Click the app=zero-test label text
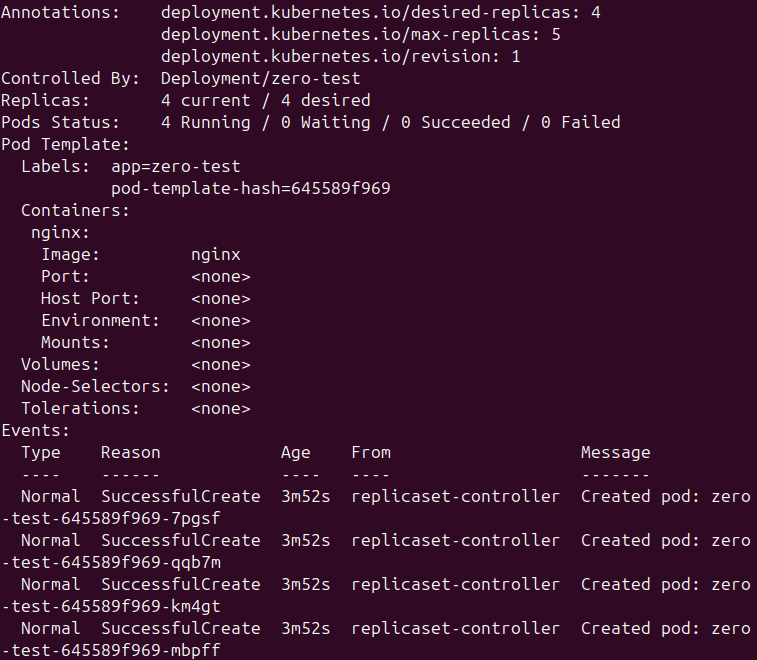 pyautogui.click(x=176, y=167)
